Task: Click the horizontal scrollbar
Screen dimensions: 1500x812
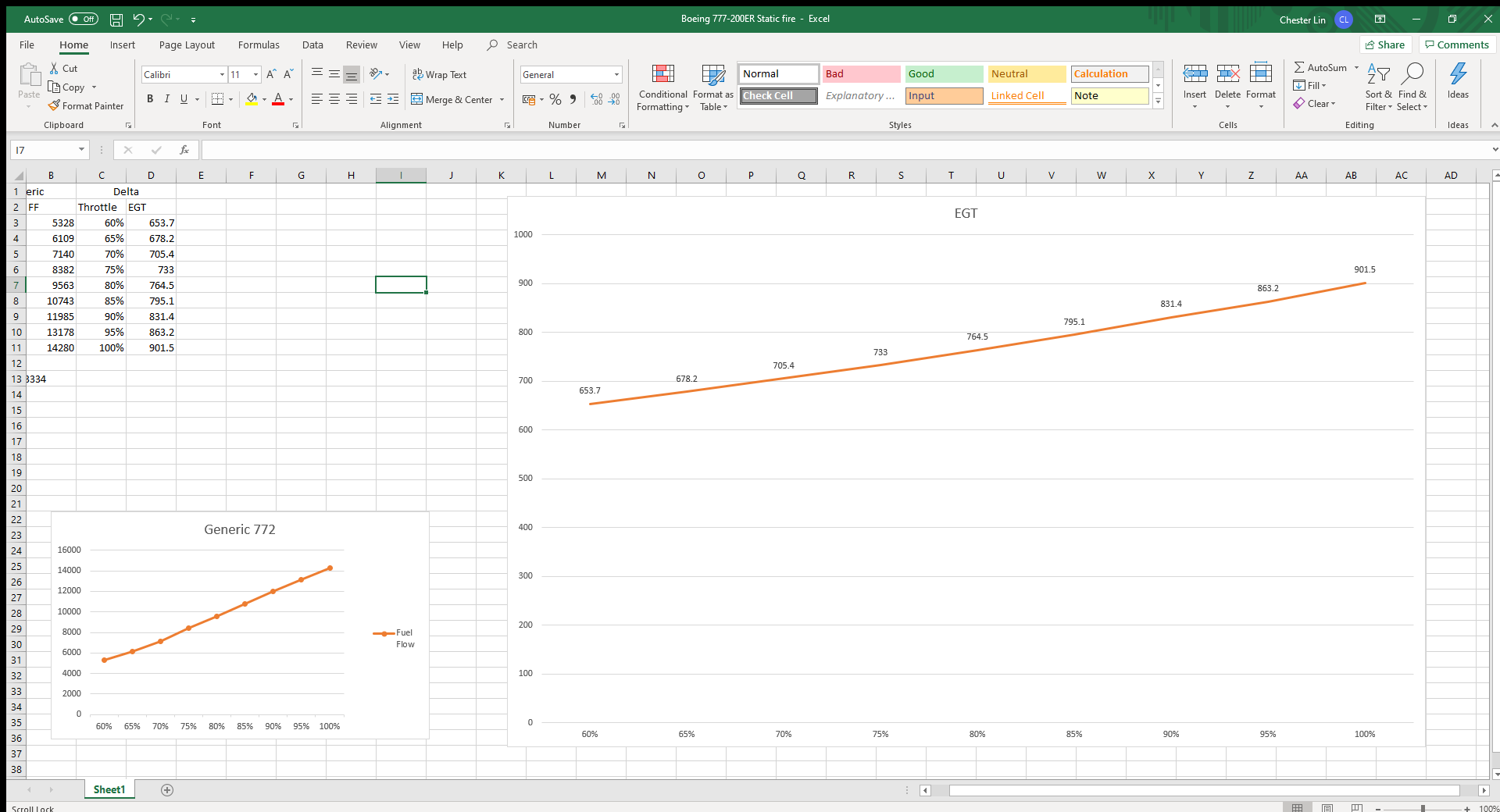Action: coord(1204,790)
